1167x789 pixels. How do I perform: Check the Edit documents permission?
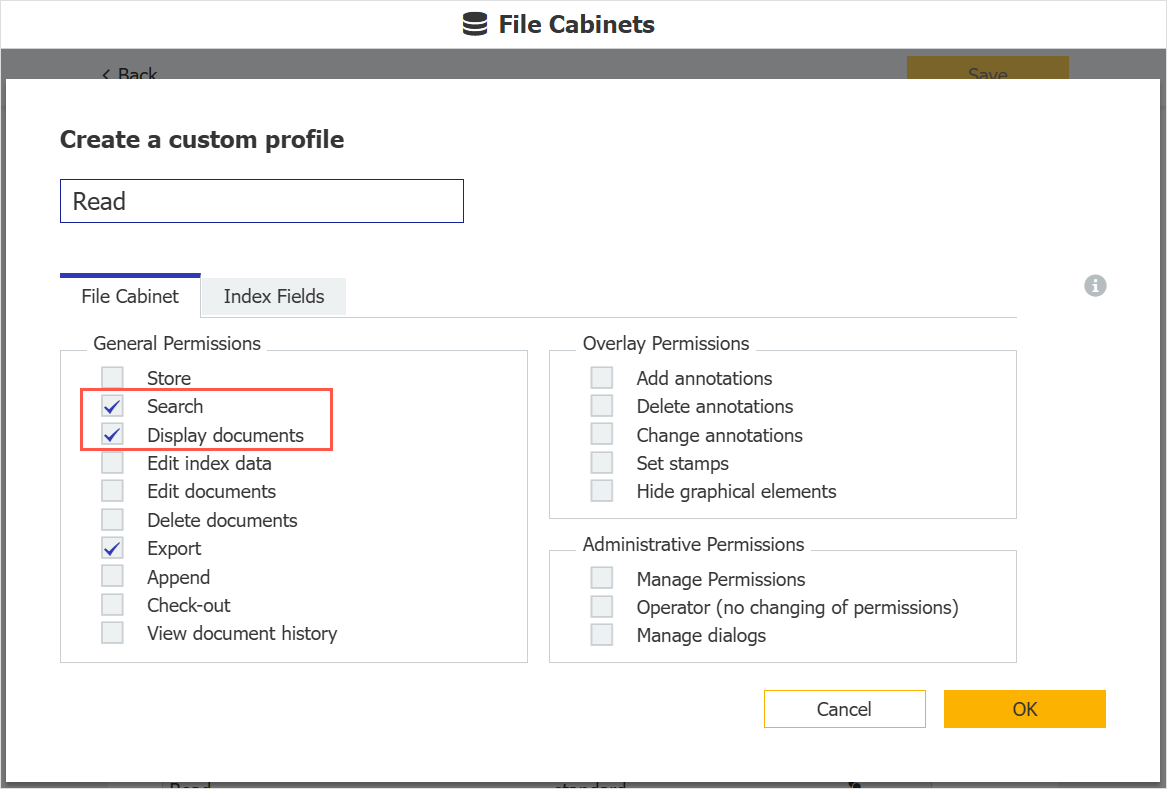[x=111, y=491]
